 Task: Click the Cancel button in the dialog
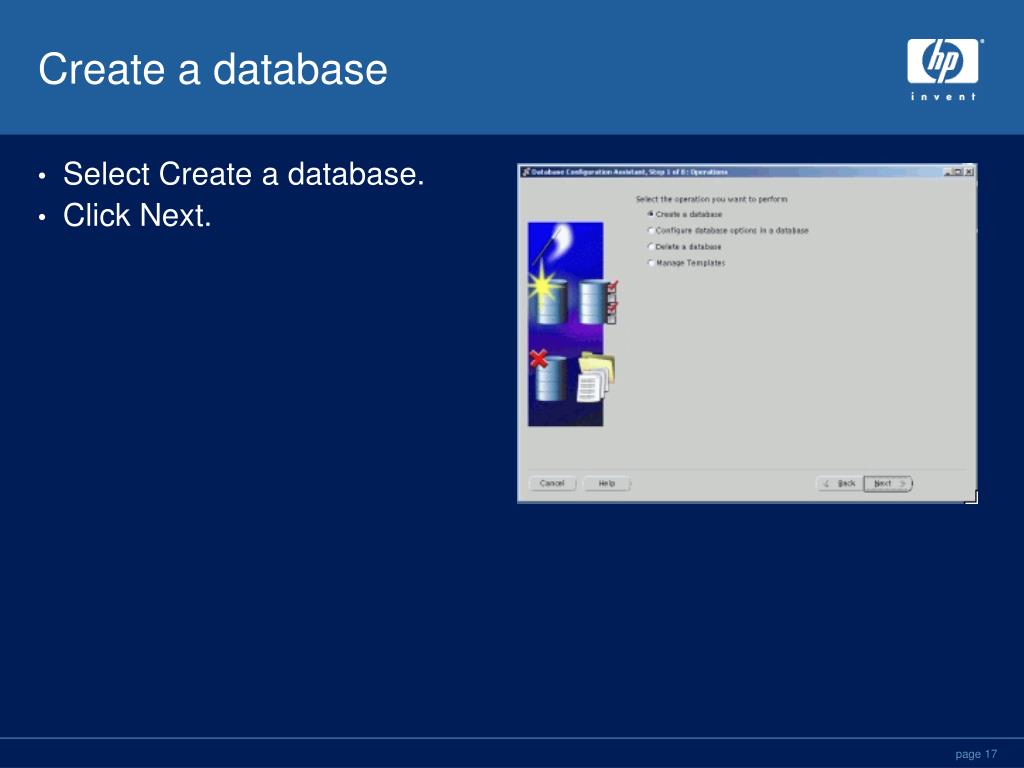pyautogui.click(x=552, y=483)
